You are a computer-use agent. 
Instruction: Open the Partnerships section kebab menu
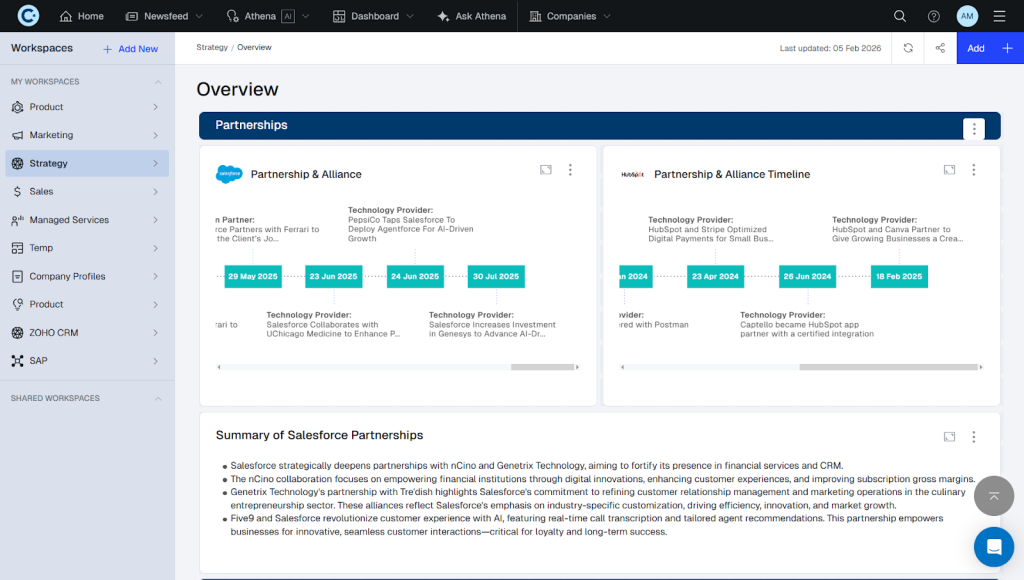pos(973,127)
